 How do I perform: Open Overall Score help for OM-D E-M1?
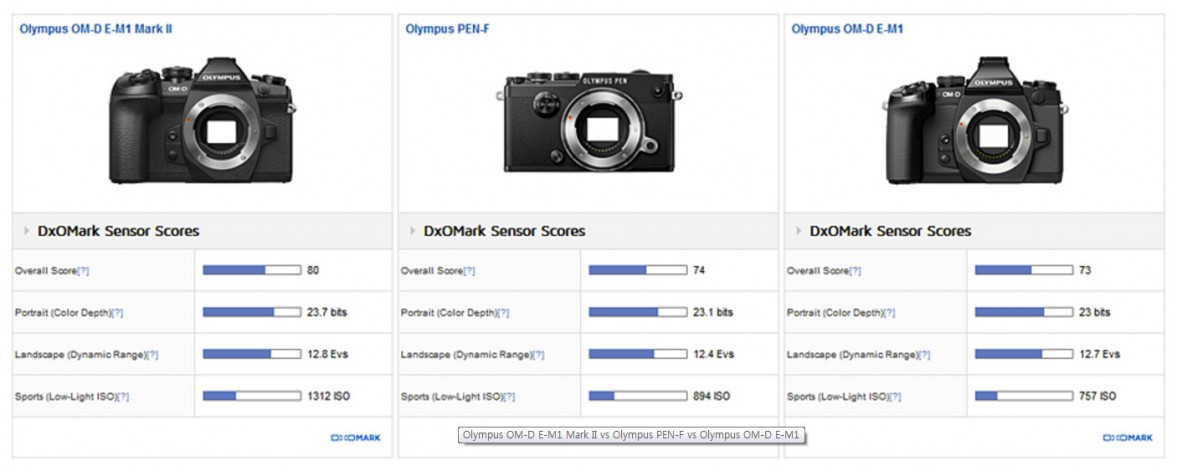[x=855, y=271]
